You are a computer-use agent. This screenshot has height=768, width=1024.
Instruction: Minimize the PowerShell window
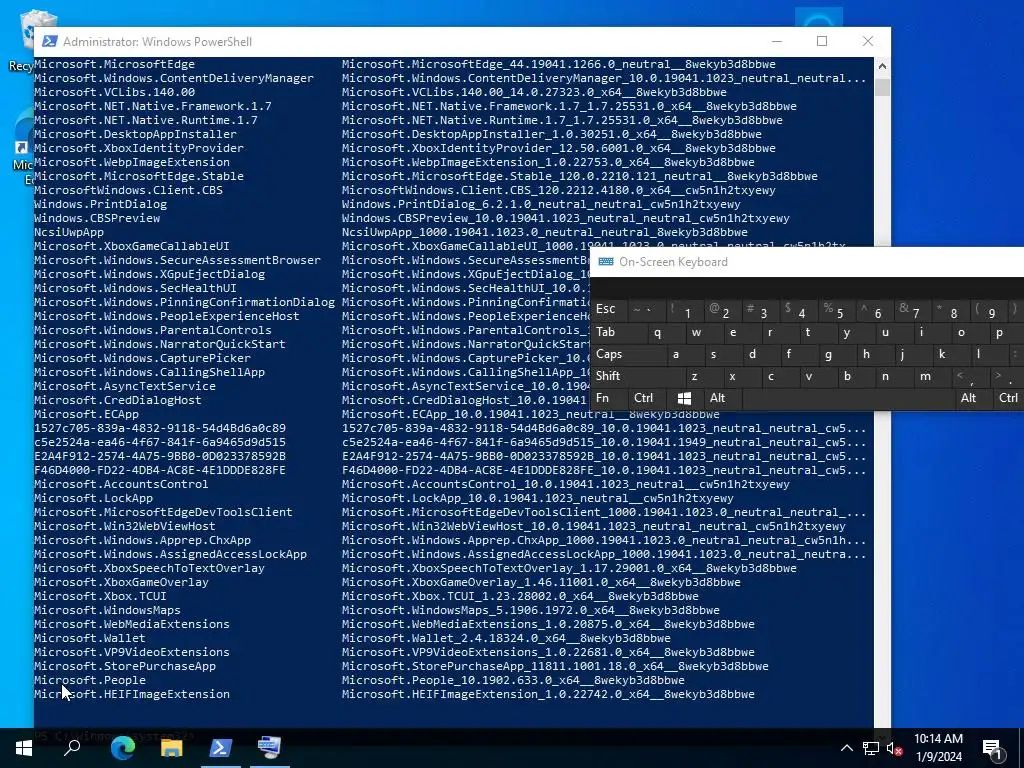click(x=776, y=41)
